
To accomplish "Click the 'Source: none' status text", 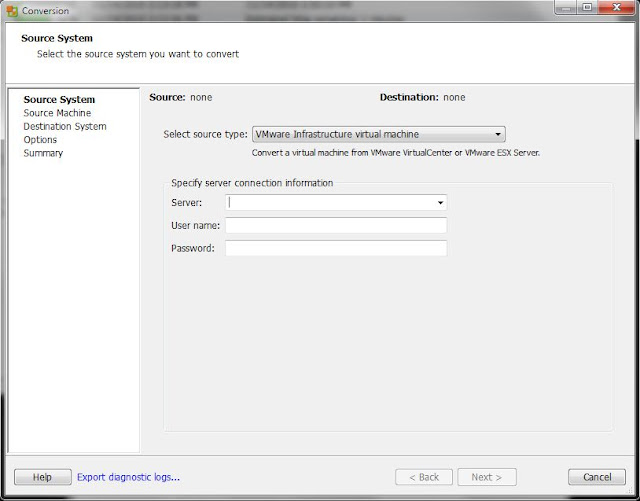I will [180, 98].
